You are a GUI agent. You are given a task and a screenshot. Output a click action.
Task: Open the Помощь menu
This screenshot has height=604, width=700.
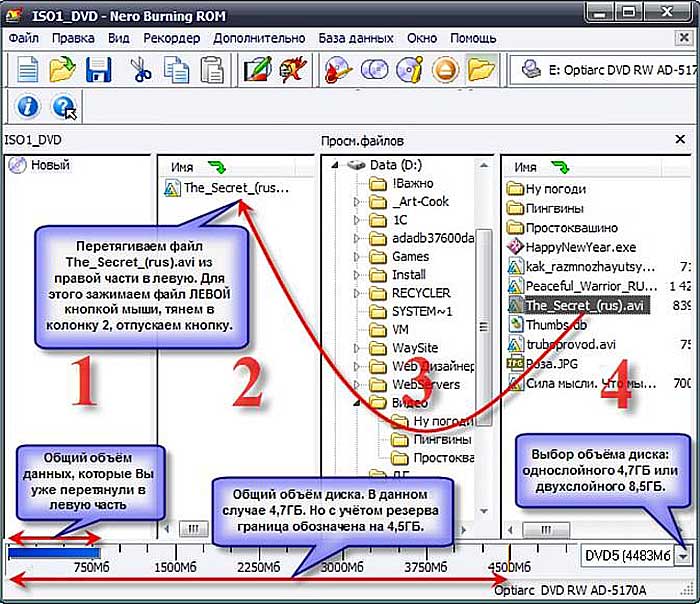click(473, 38)
